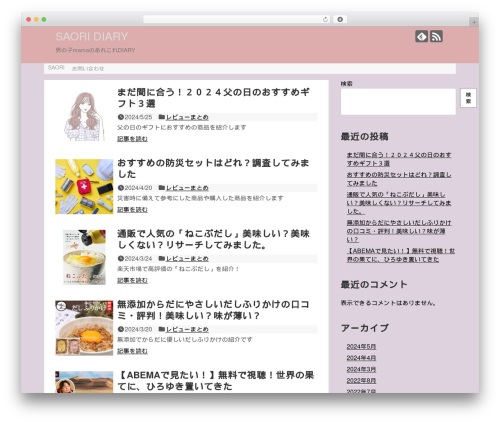The height and width of the screenshot is (423, 500).
Task: Click the 検索 search button
Action: pyautogui.click(x=468, y=98)
